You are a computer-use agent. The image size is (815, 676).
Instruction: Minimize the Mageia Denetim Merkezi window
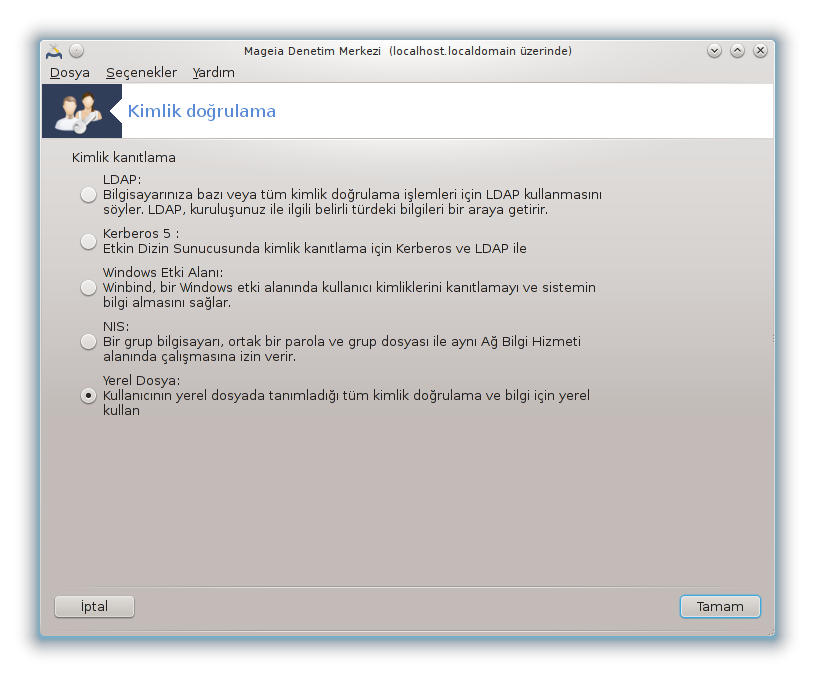(x=714, y=51)
